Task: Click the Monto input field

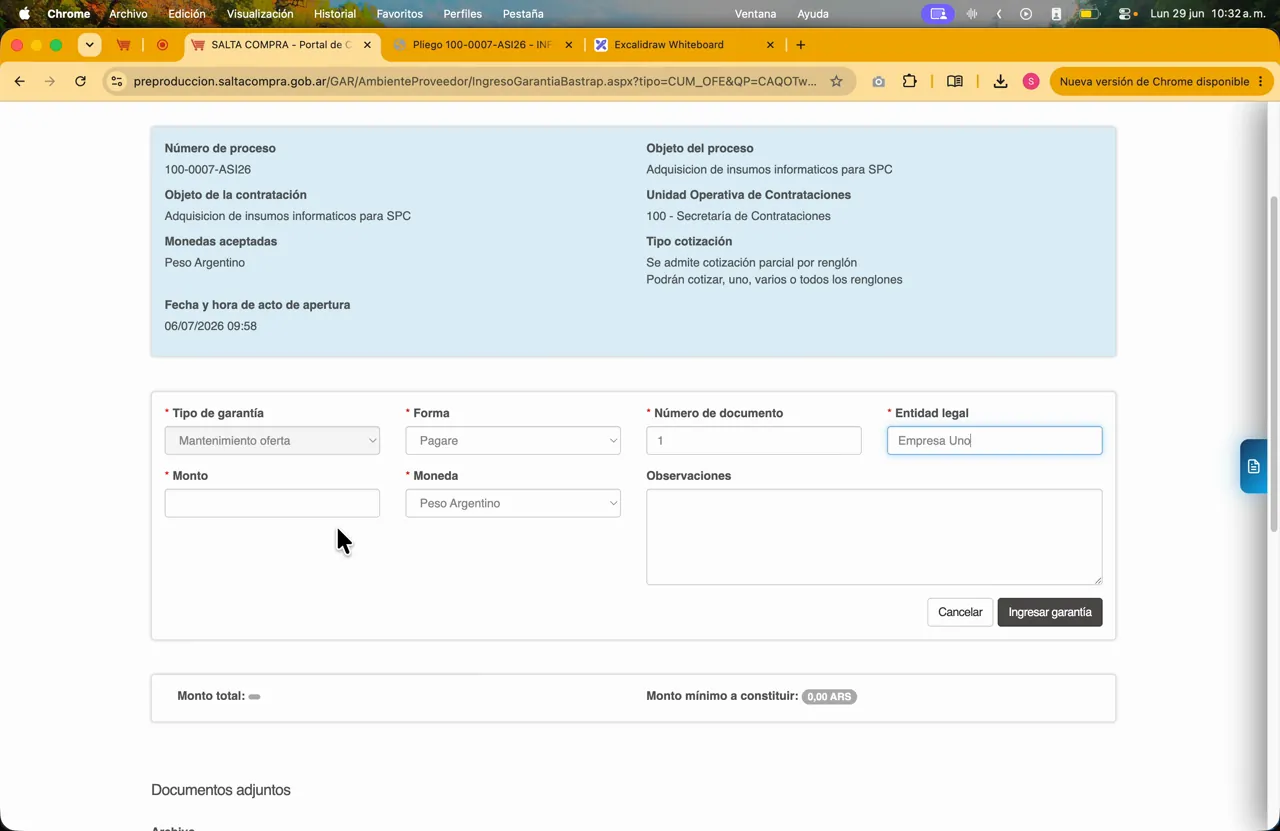Action: pyautogui.click(x=272, y=503)
